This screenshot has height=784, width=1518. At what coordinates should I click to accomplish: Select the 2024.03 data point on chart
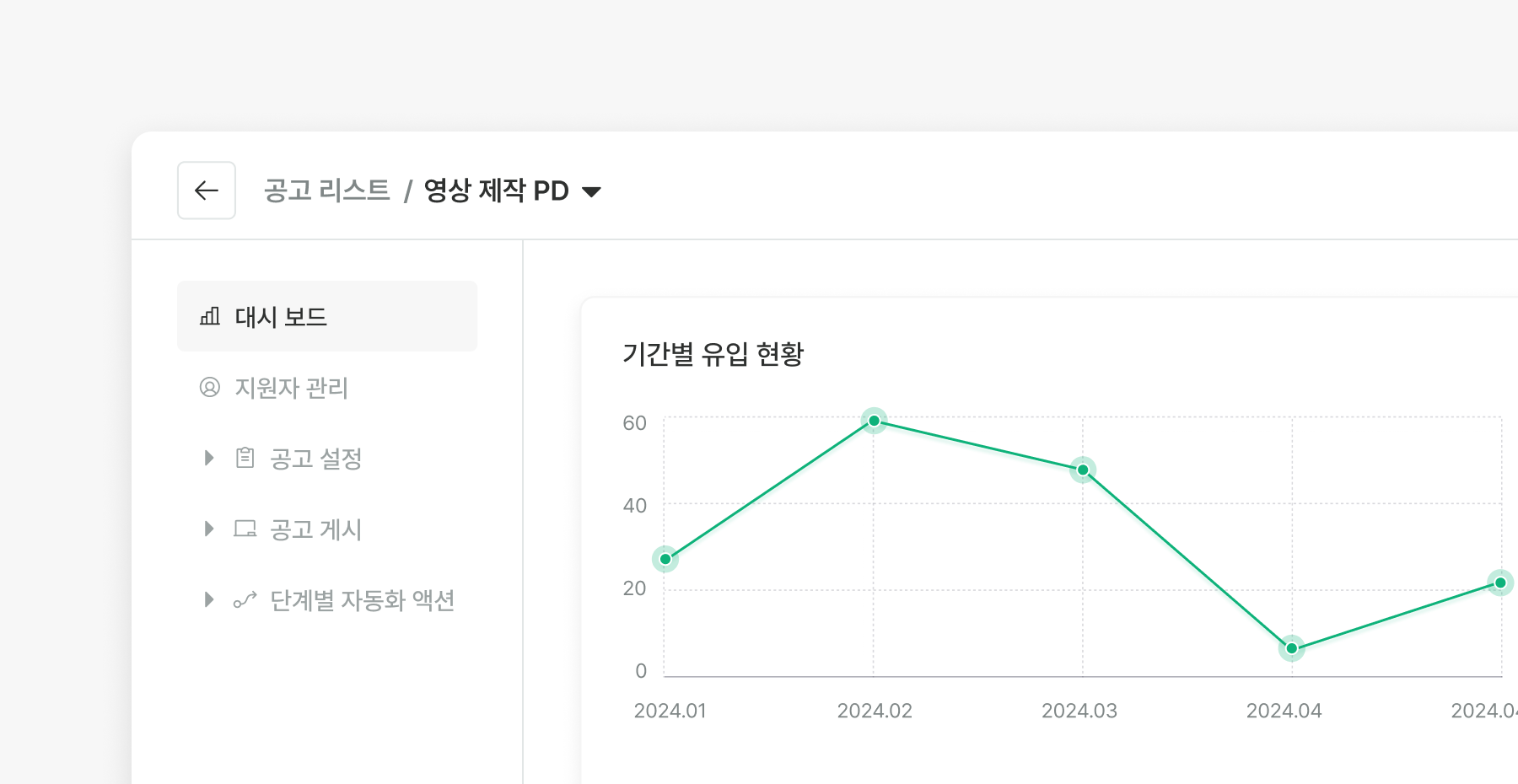1083,470
